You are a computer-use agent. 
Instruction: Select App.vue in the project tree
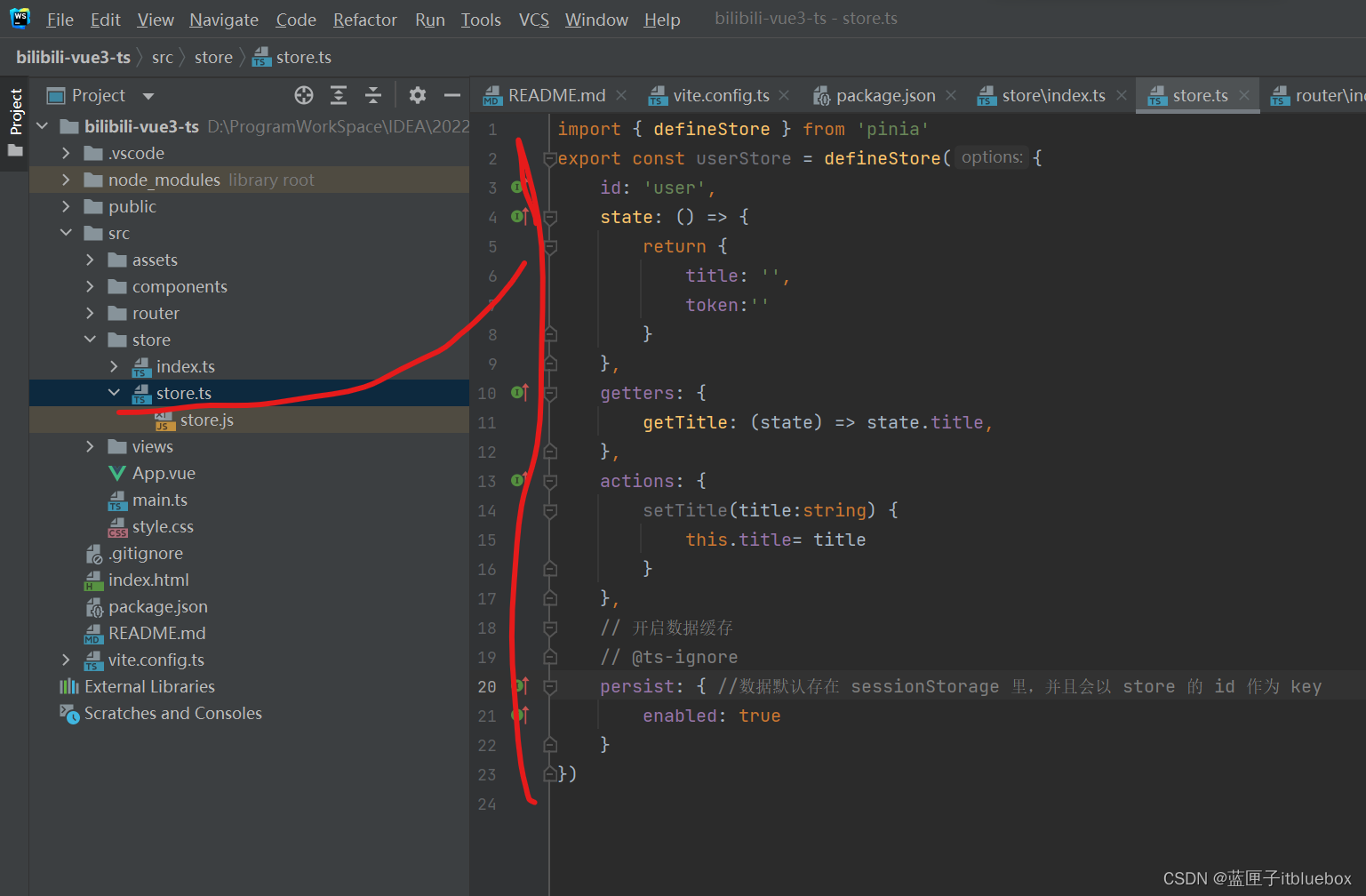[164, 473]
